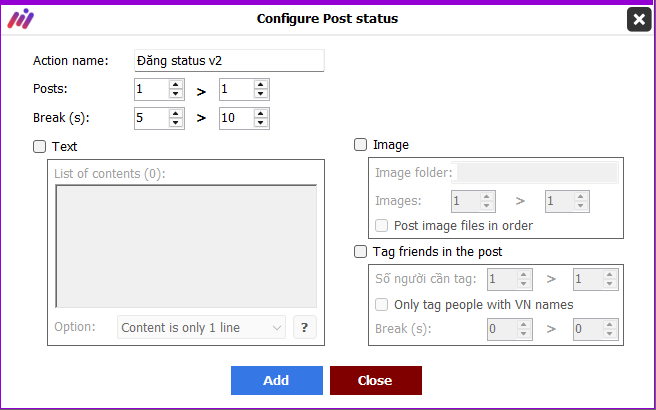
Task: Click the Add button
Action: coord(277,380)
